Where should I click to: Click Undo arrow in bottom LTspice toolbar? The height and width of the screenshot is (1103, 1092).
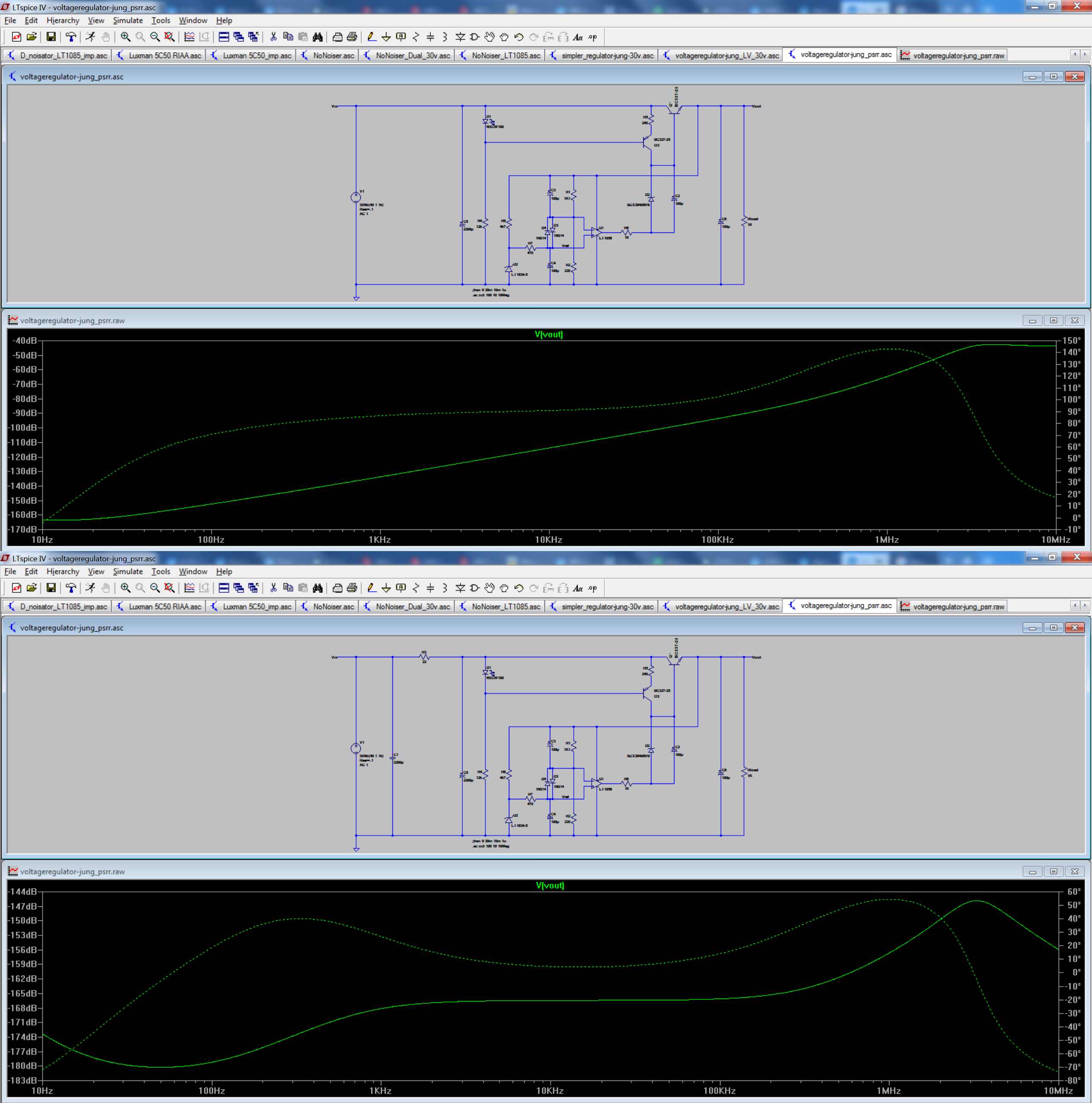pyautogui.click(x=519, y=588)
